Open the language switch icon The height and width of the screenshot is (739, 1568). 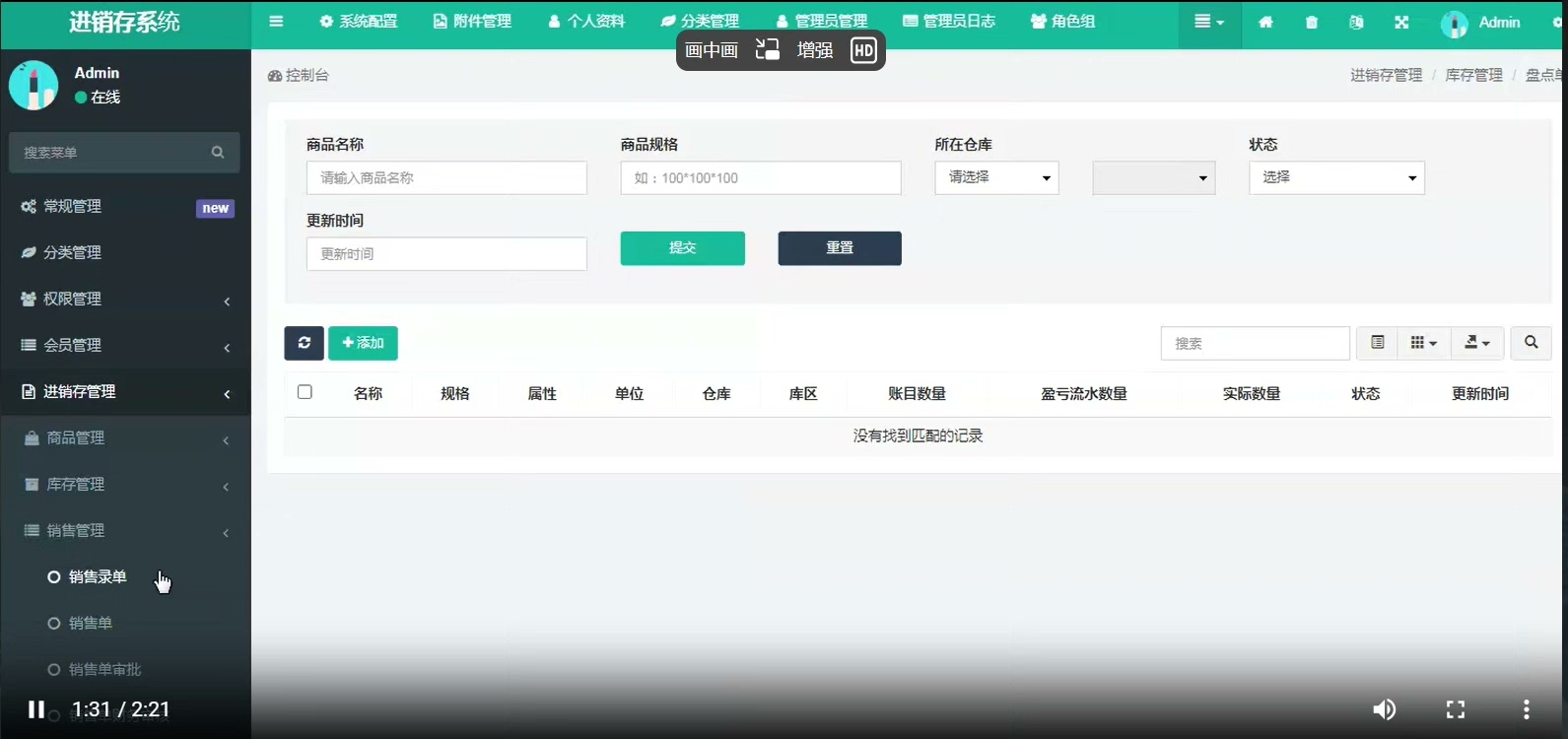pyautogui.click(x=1356, y=22)
